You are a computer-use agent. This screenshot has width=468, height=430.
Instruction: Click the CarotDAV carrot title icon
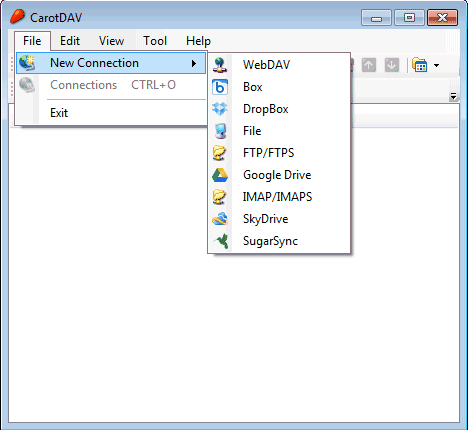point(17,16)
